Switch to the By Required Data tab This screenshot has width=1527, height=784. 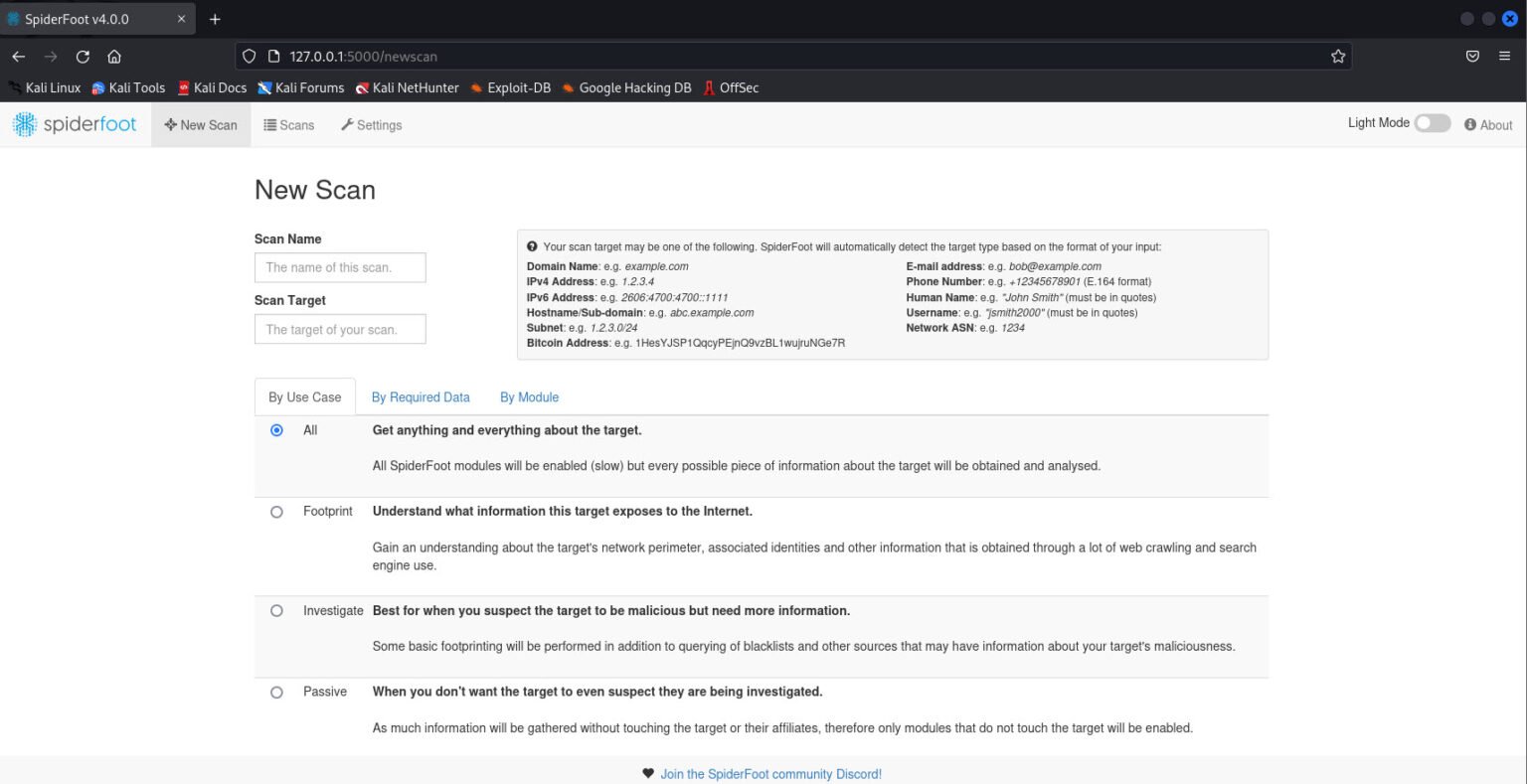pos(421,396)
